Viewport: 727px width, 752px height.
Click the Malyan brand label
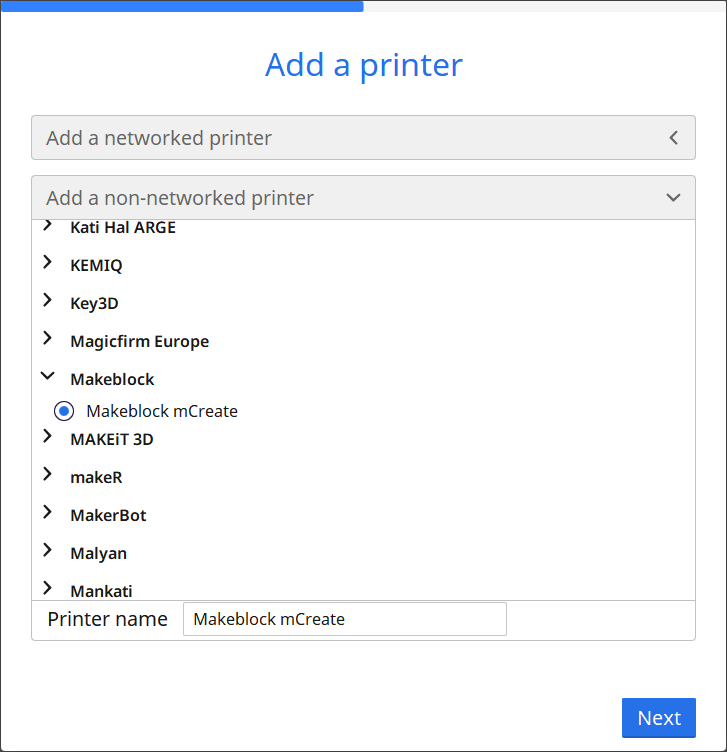pyautogui.click(x=98, y=553)
